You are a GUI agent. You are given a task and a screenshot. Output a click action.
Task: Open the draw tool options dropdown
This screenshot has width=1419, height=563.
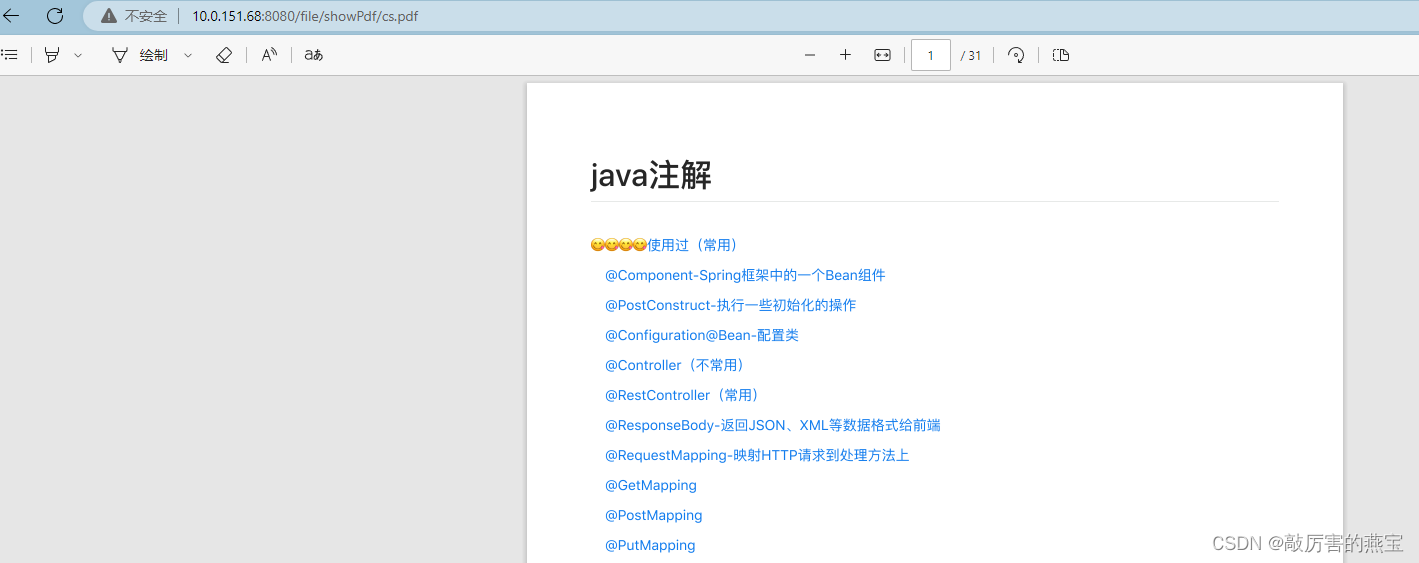(x=188, y=55)
